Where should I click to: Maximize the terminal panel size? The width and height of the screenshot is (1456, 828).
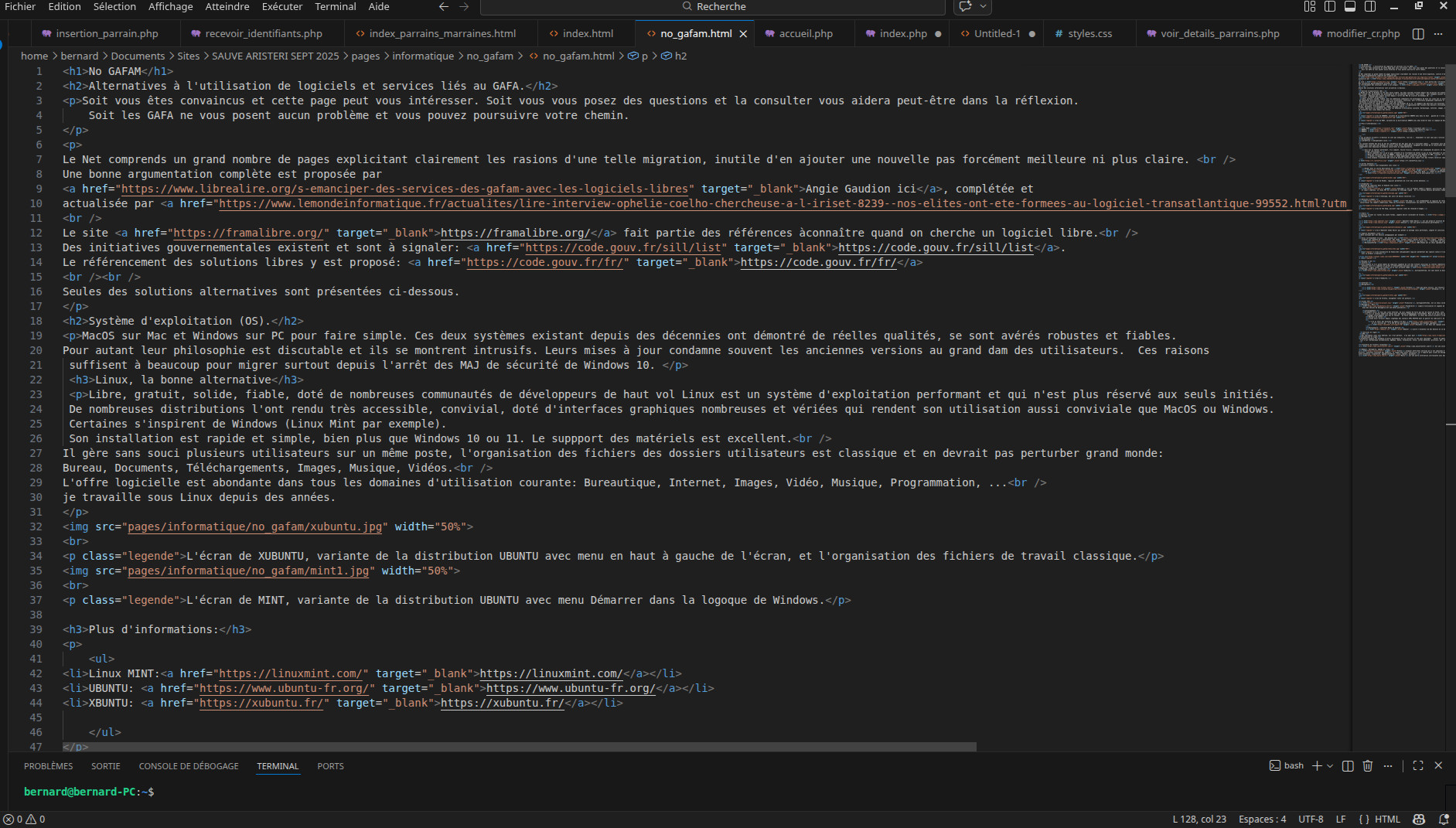[1418, 765]
